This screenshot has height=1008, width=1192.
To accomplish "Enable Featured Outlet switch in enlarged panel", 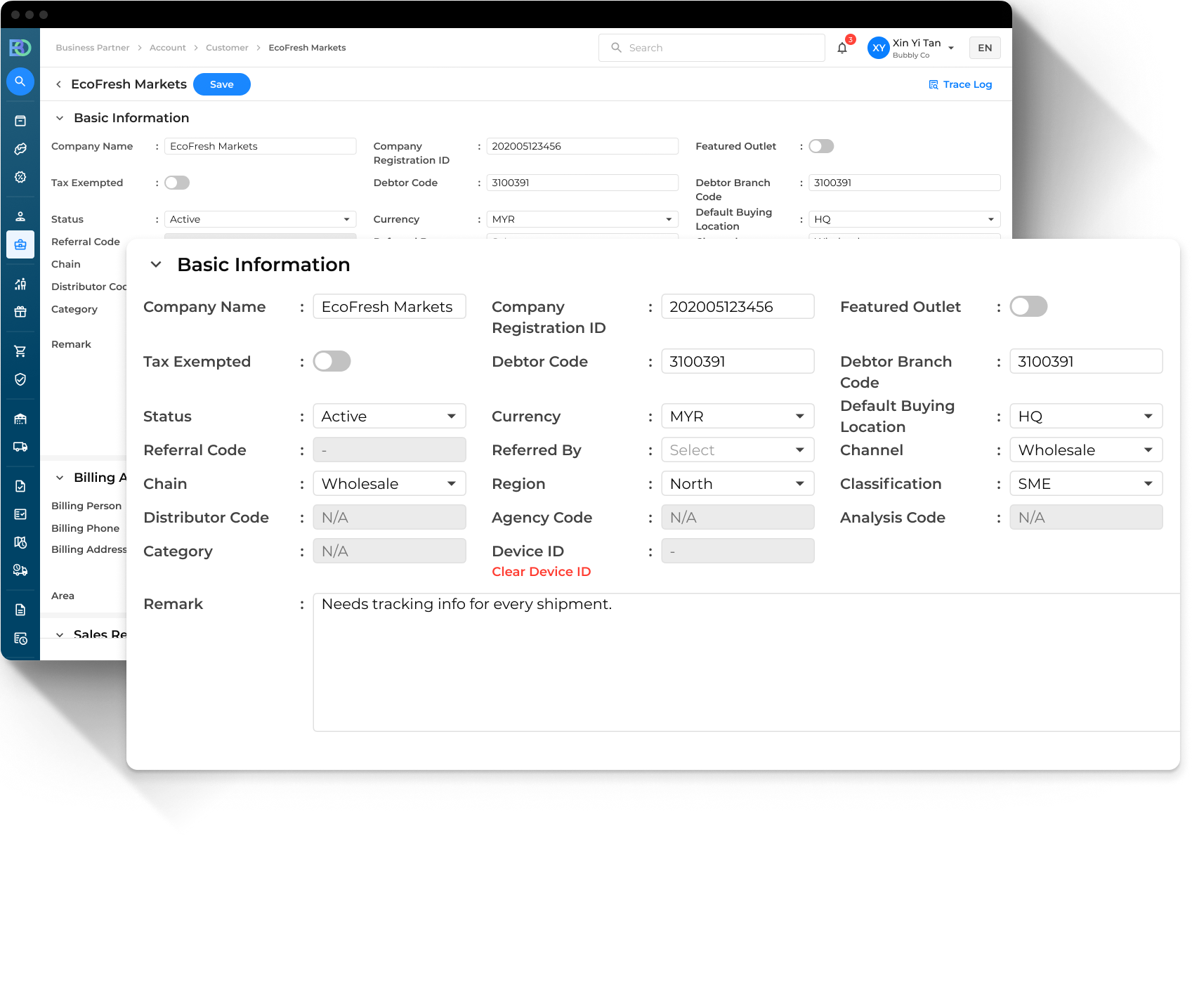I will click(1028, 306).
